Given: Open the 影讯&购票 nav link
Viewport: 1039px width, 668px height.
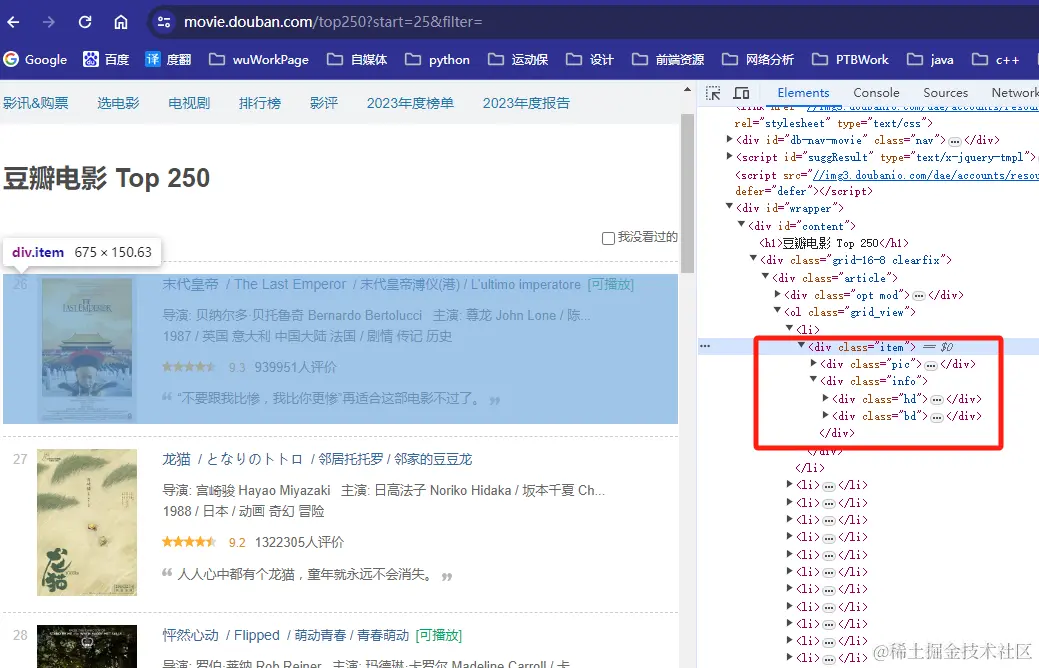Looking at the screenshot, I should click(36, 103).
